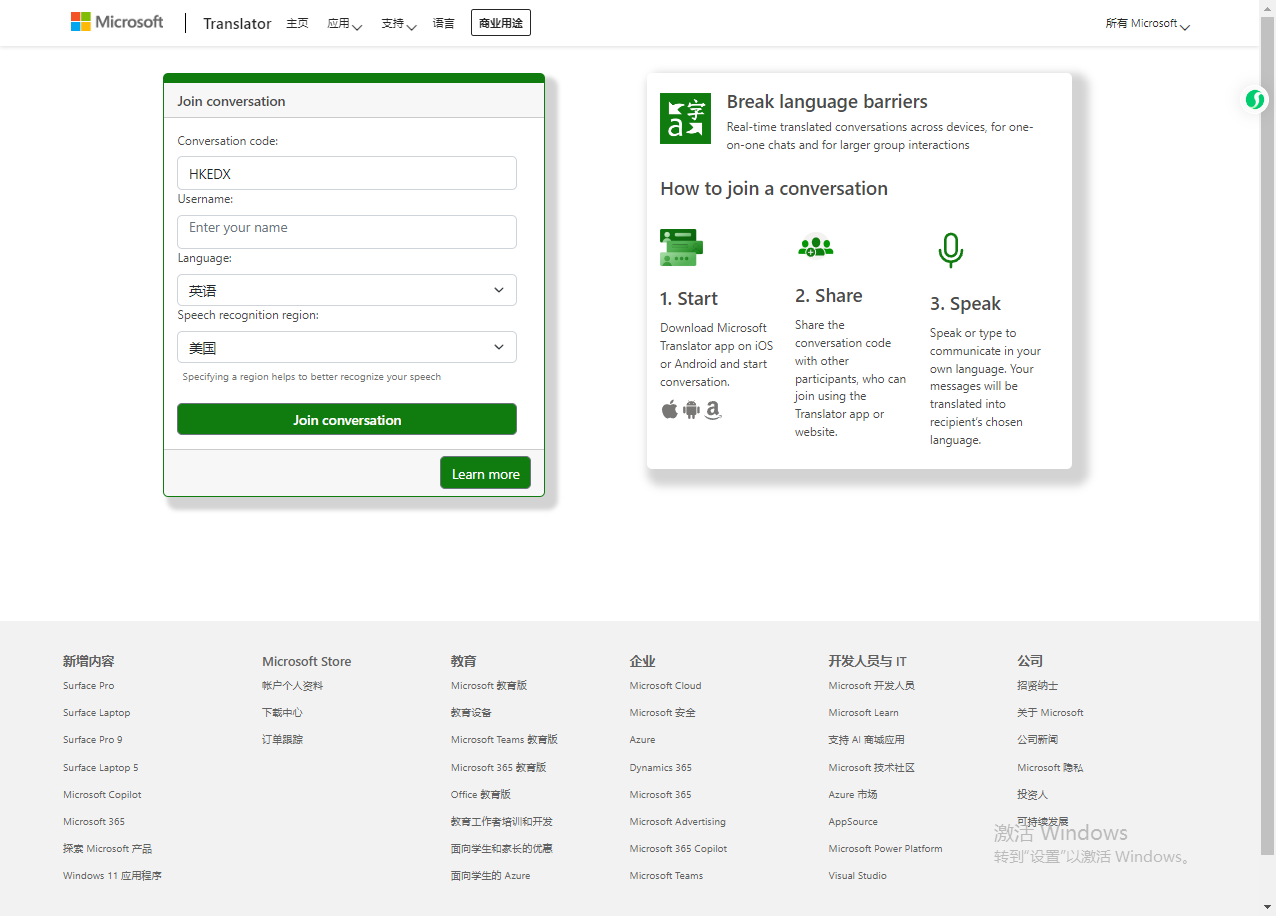This screenshot has height=916, width=1276.
Task: Open the Surface Pro 9 footer link
Action: point(92,740)
